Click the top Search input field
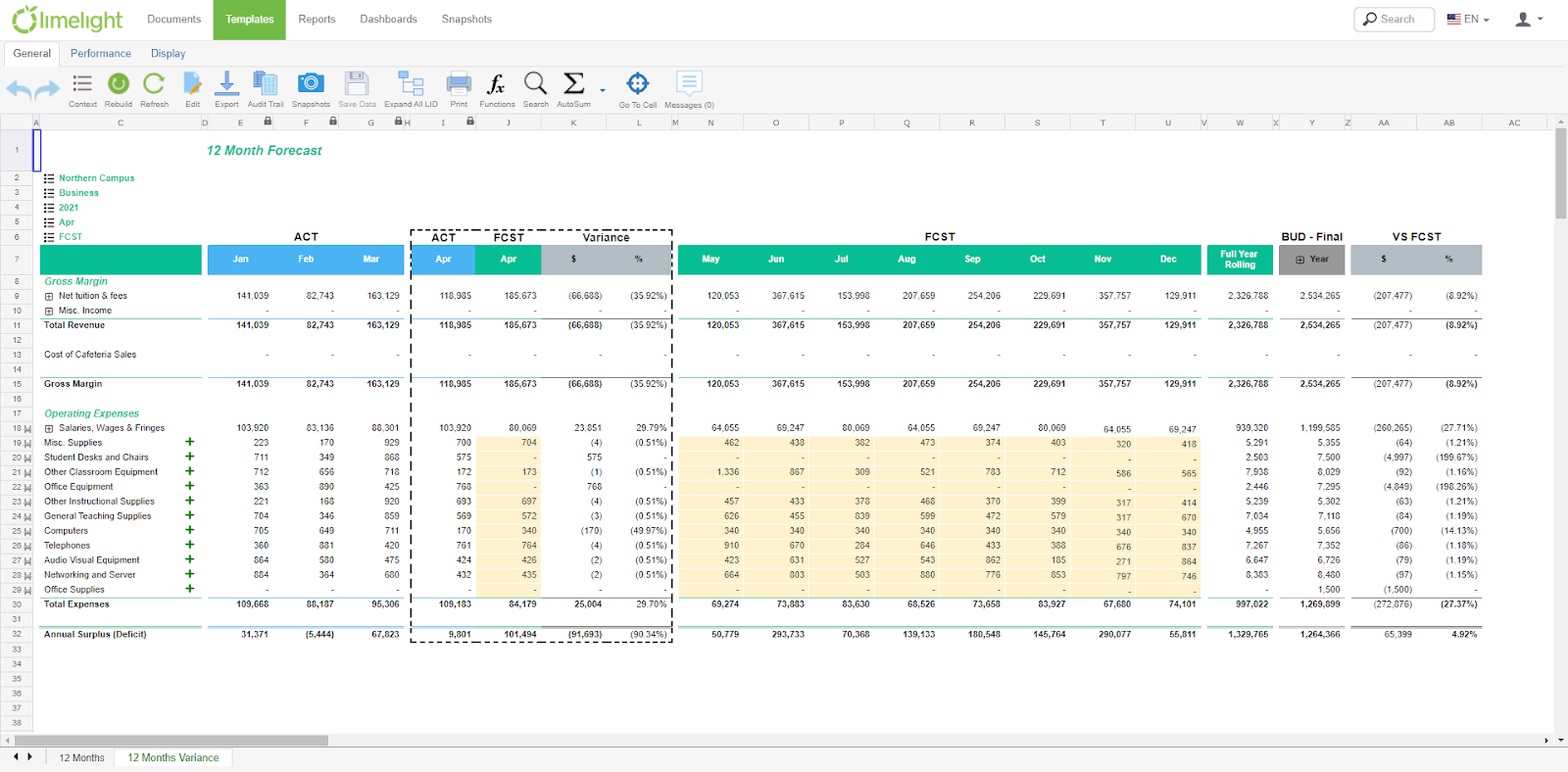The width and height of the screenshot is (1568, 772). (1394, 20)
